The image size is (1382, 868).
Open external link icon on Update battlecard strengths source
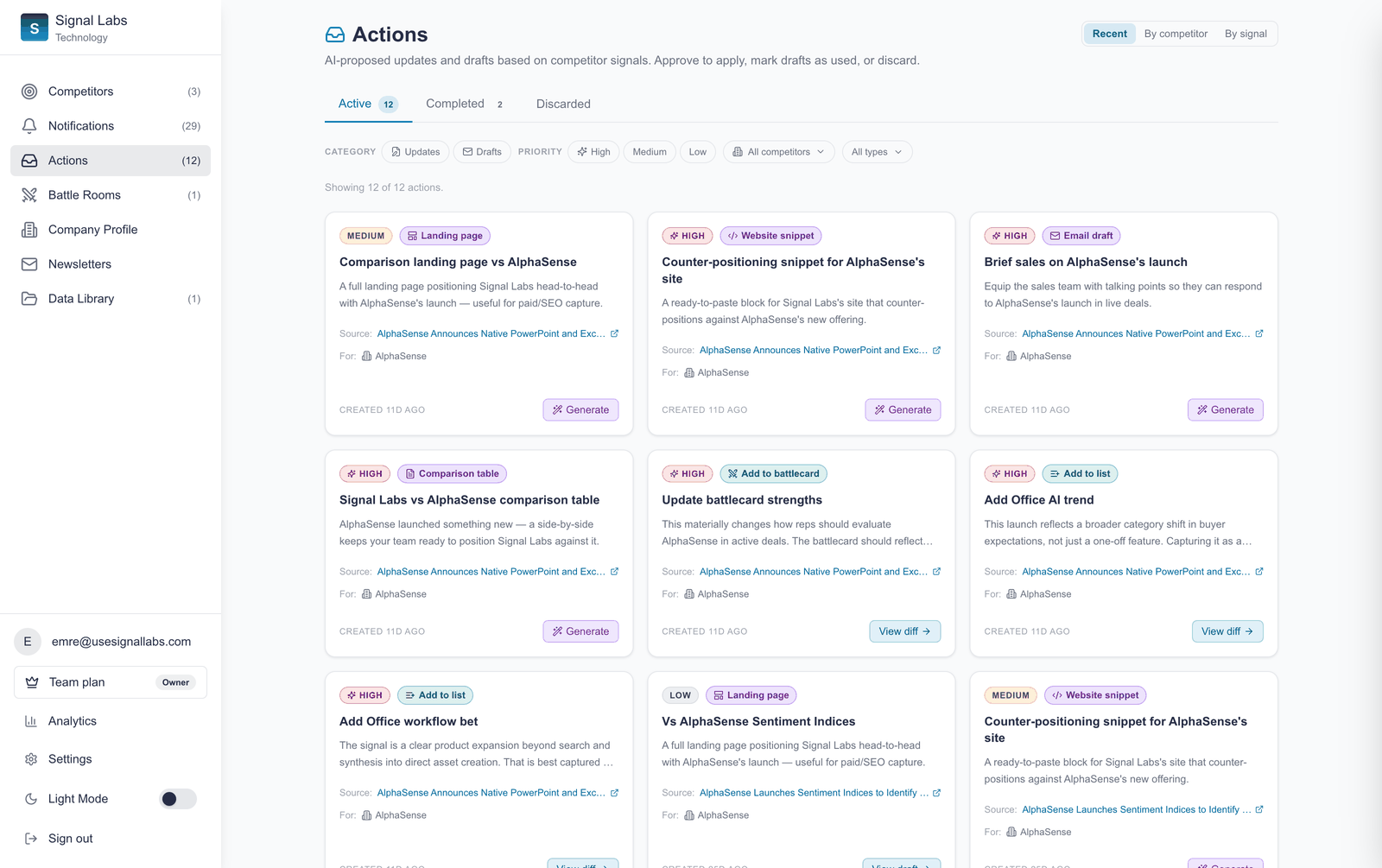point(936,572)
